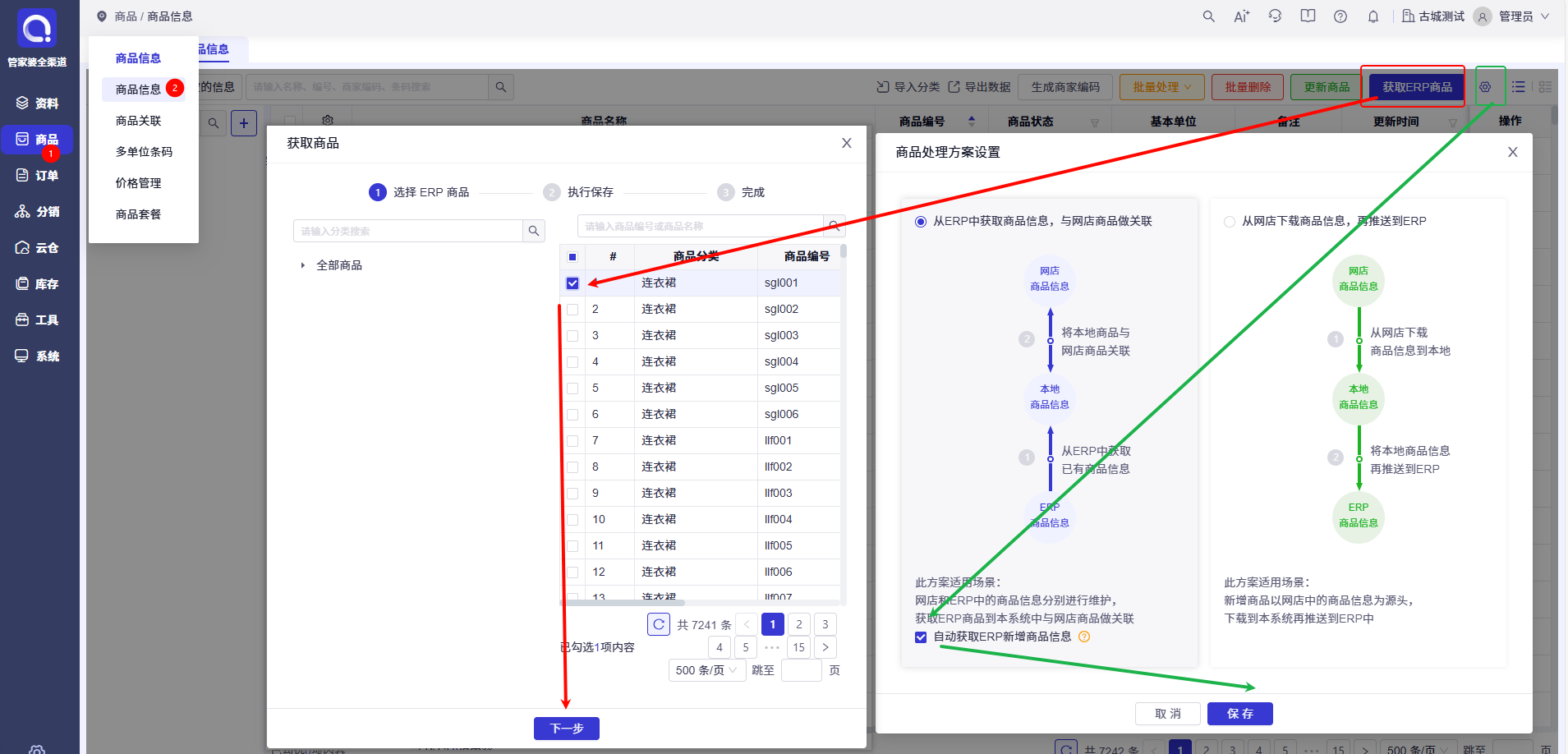Screen dimensions: 1568x754
Task: Click the gear settings icon beside 获取ERP商品
Action: (1485, 87)
